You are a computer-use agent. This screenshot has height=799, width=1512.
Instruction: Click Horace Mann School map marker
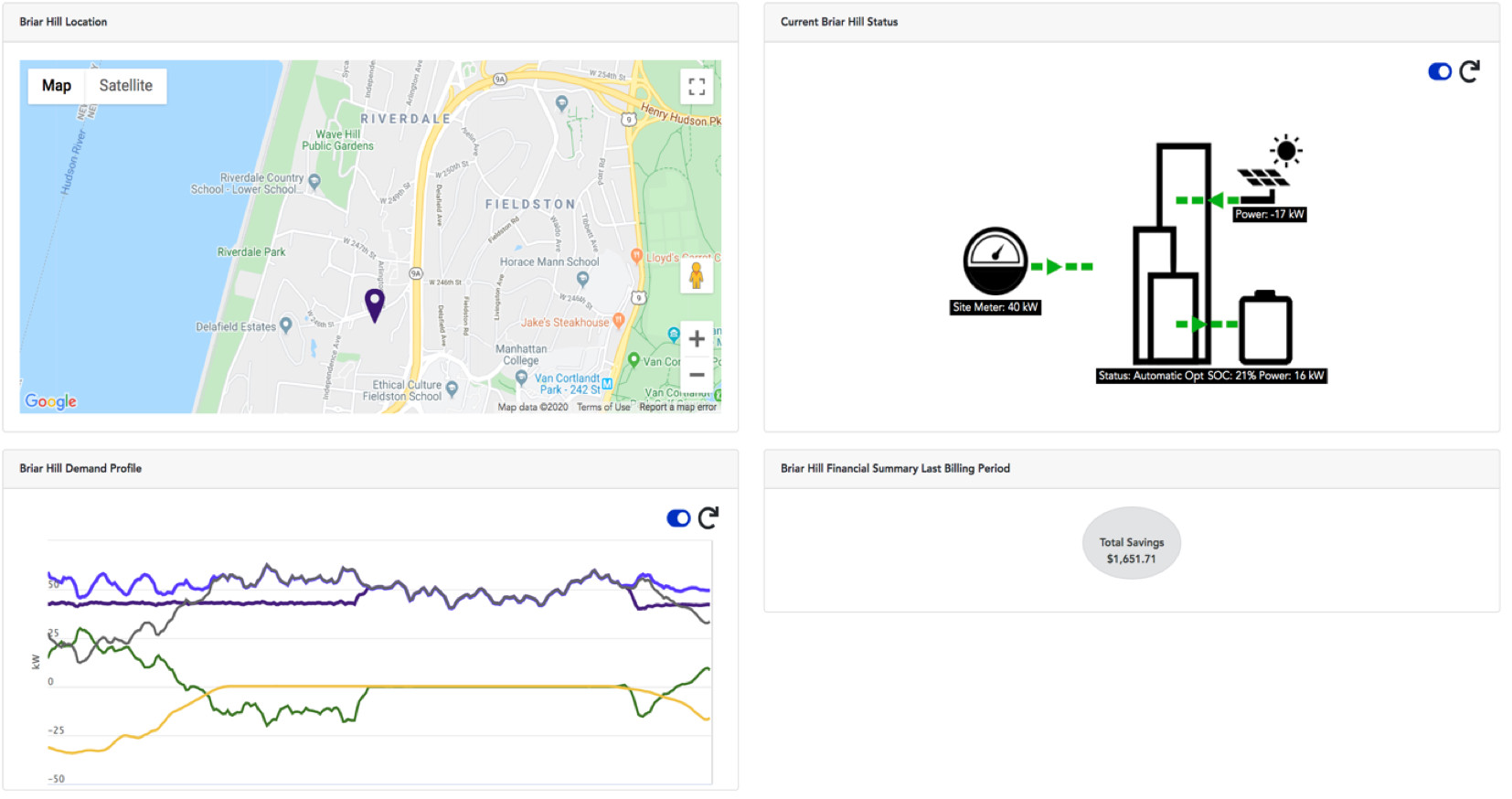582,279
